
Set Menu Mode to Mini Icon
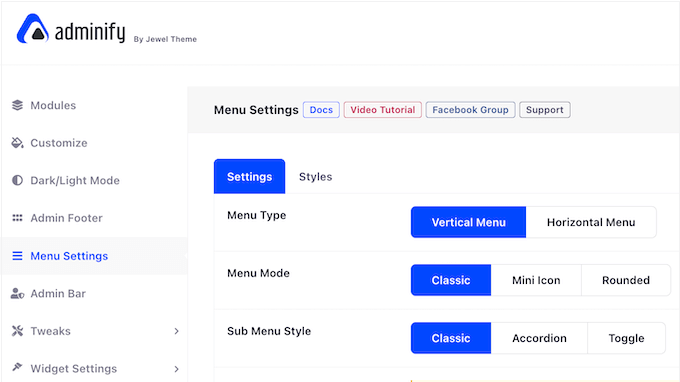click(536, 280)
